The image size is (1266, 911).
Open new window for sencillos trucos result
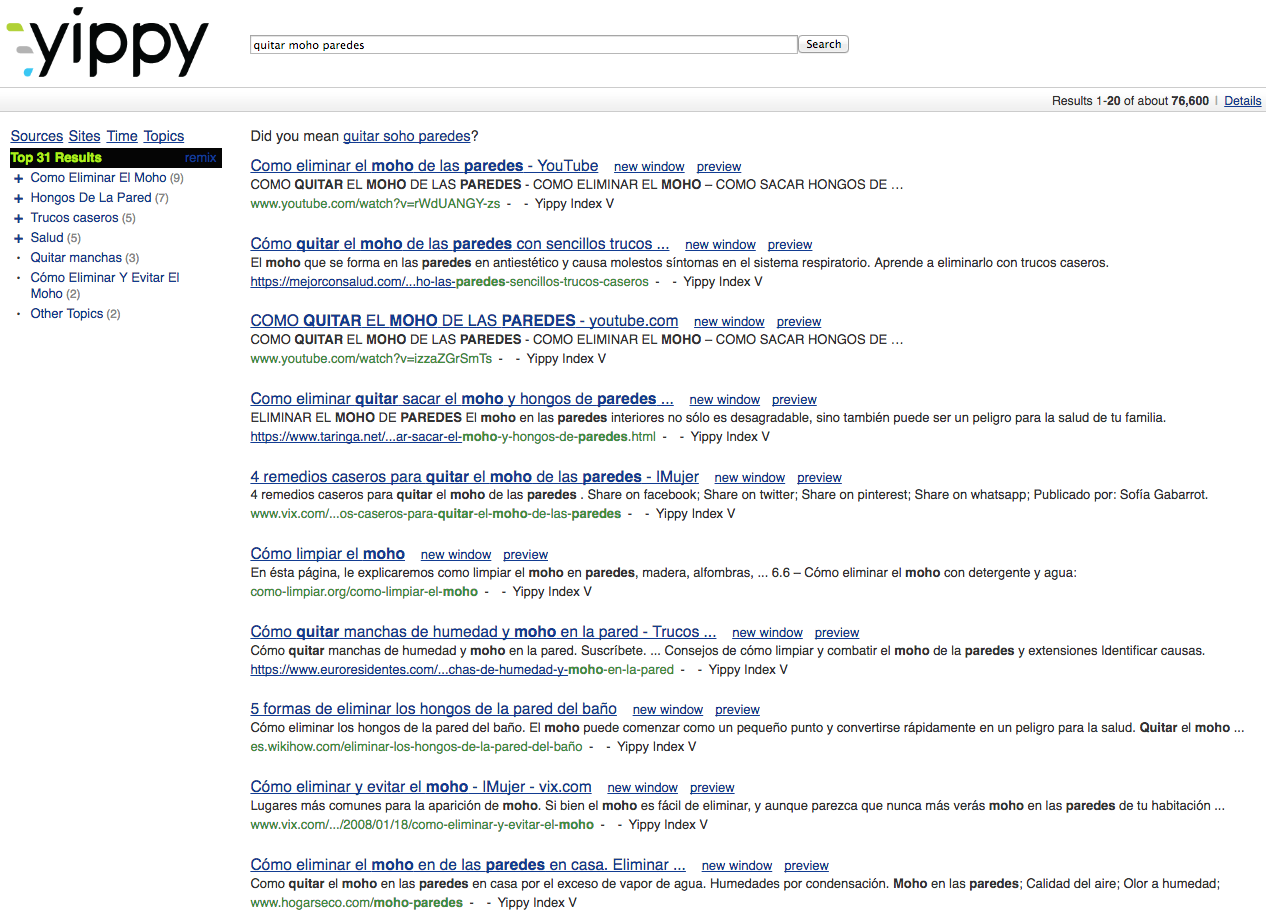coord(720,245)
